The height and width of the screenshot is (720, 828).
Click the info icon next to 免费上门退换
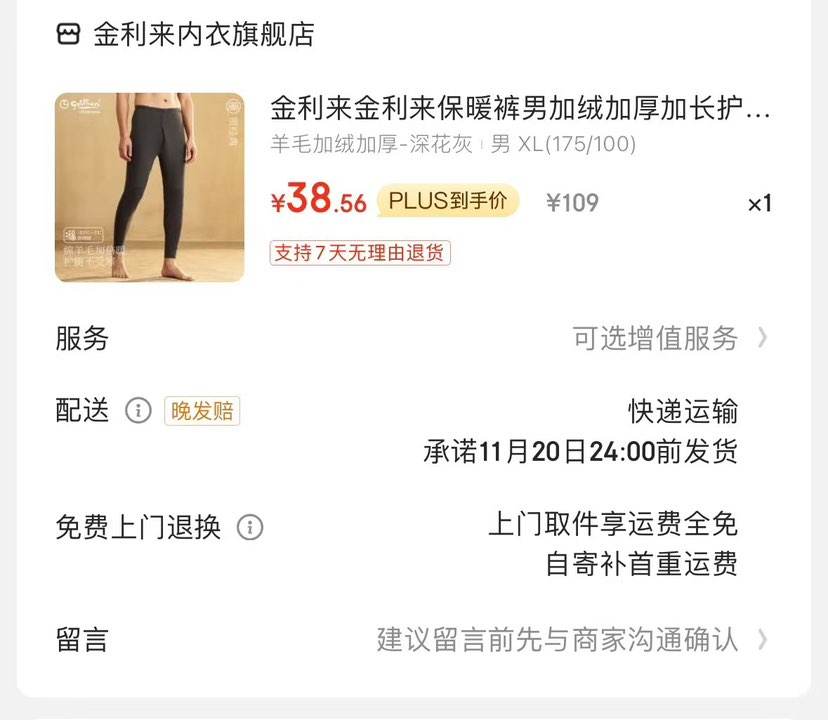[250, 527]
